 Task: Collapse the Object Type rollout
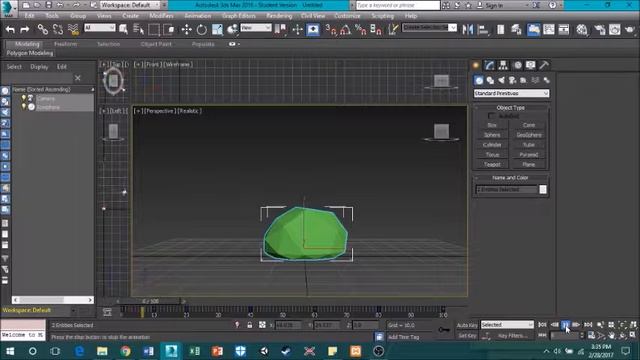pyautogui.click(x=511, y=108)
